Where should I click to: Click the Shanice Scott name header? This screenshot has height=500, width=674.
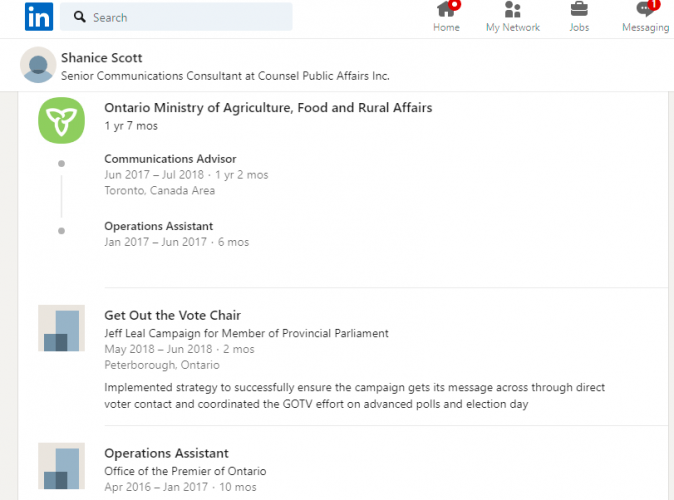pos(101,58)
